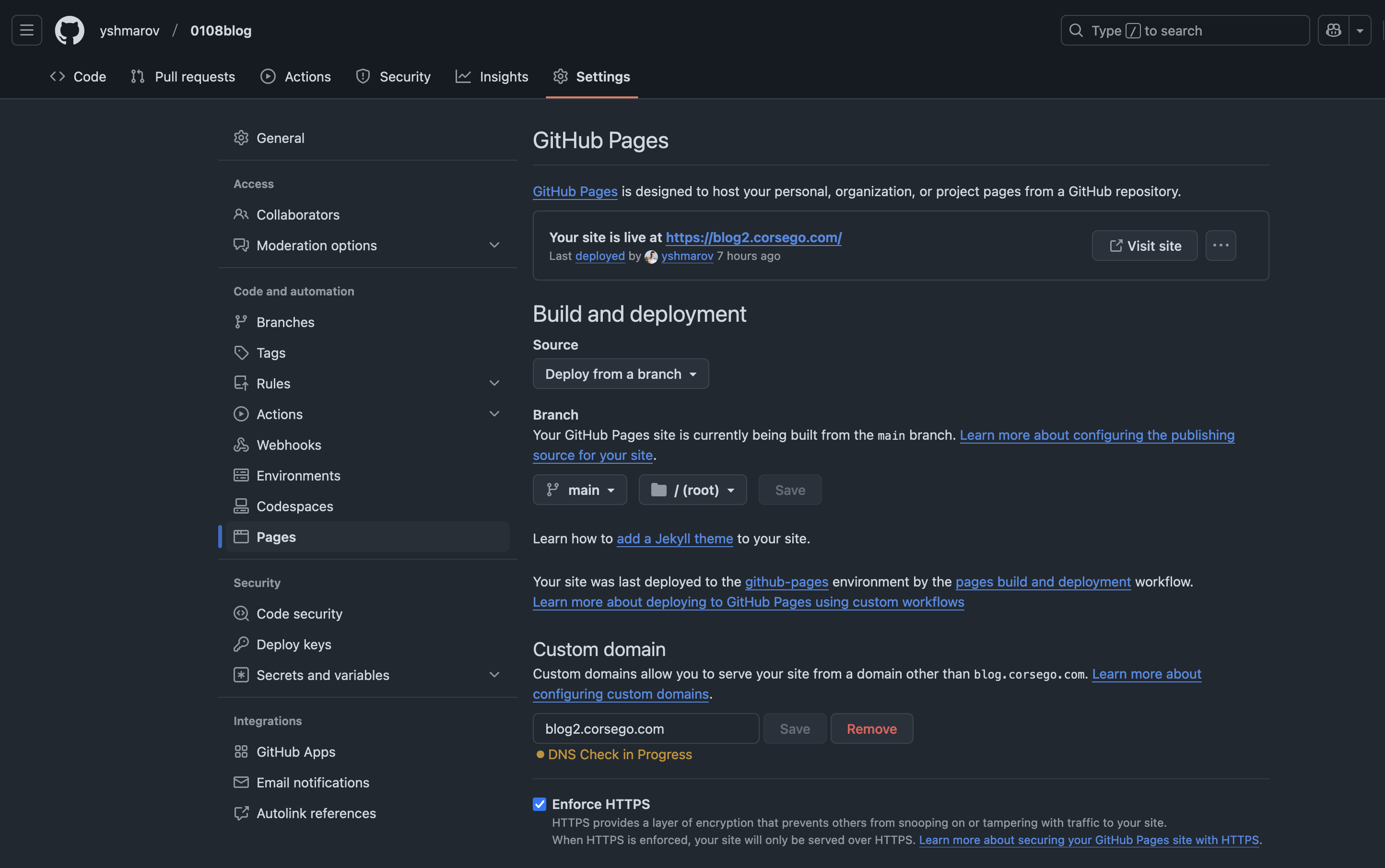Expand the Moderation options chevron
This screenshot has height=868, width=1385.
click(494, 245)
